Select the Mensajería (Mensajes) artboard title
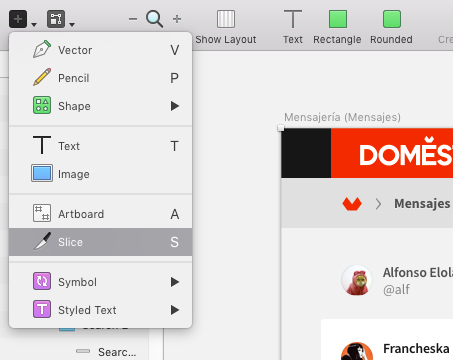 342,117
